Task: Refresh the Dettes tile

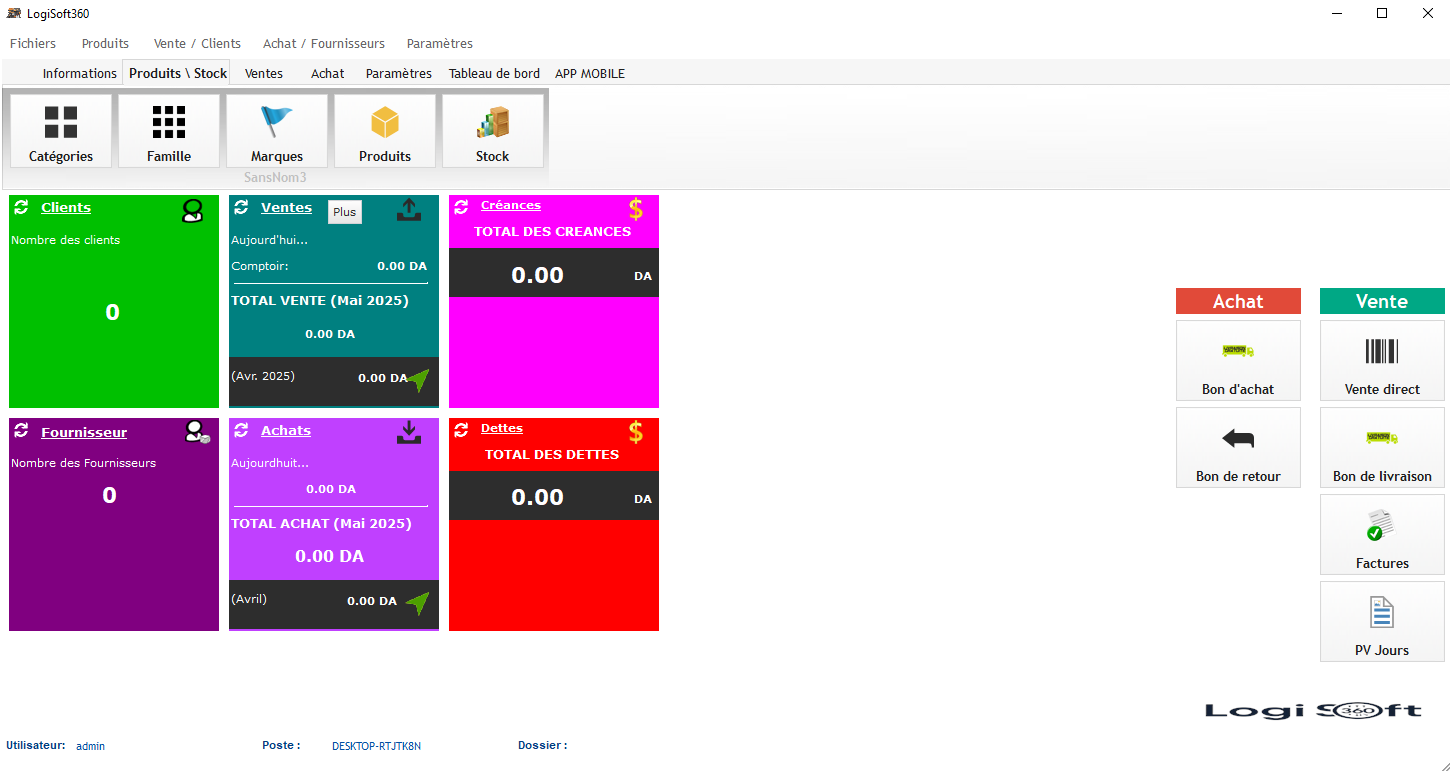Action: pyautogui.click(x=461, y=430)
